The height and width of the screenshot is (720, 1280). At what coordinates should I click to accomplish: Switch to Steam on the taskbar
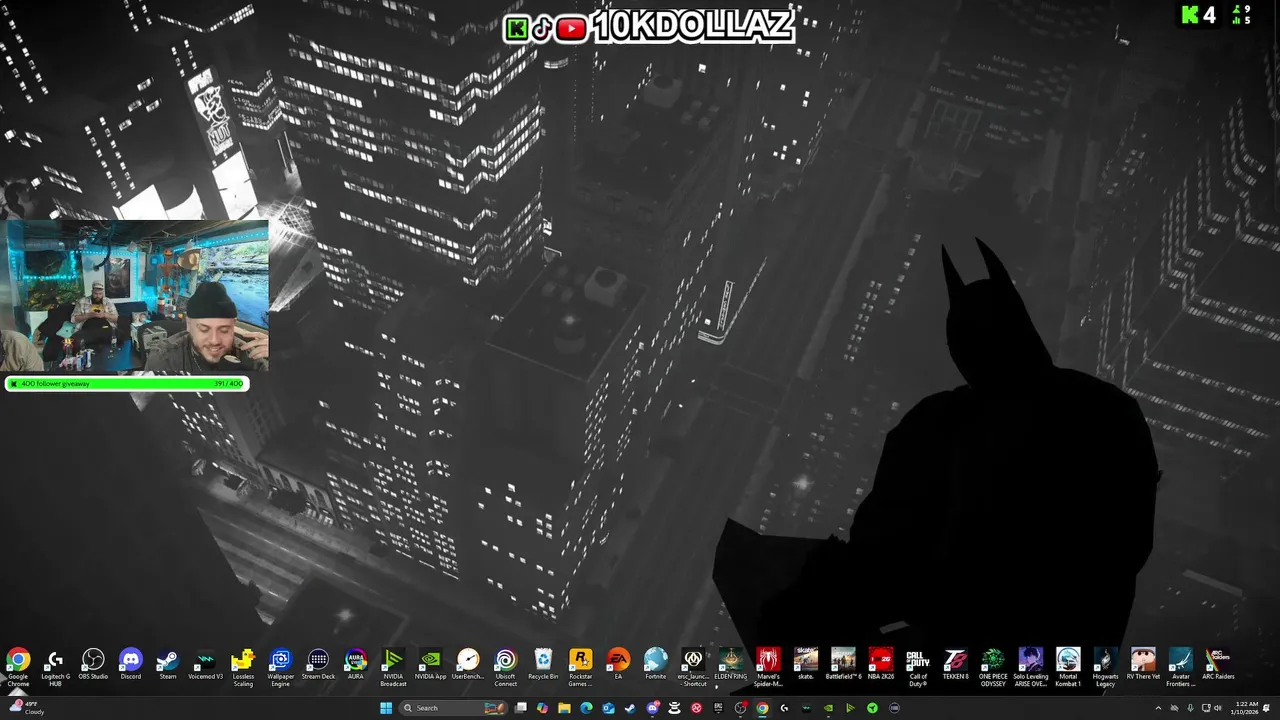630,708
